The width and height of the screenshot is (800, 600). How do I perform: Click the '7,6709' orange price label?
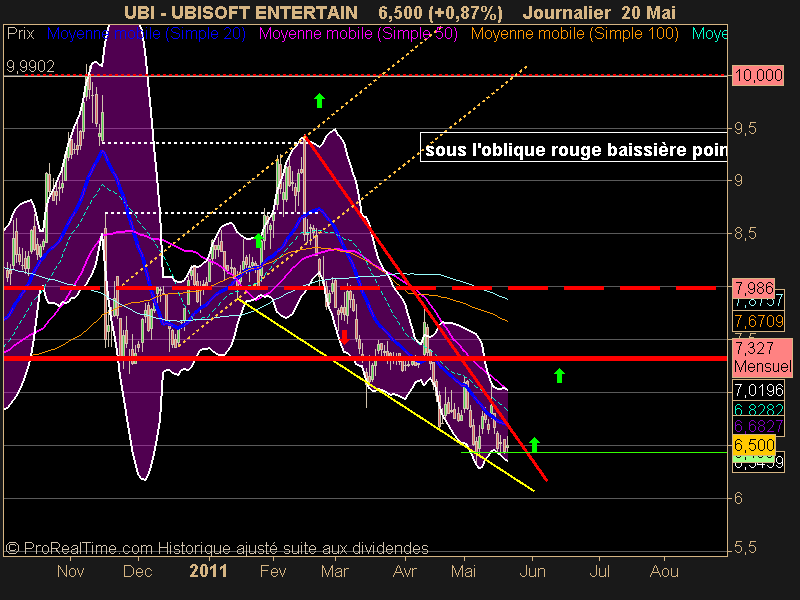pyautogui.click(x=759, y=321)
